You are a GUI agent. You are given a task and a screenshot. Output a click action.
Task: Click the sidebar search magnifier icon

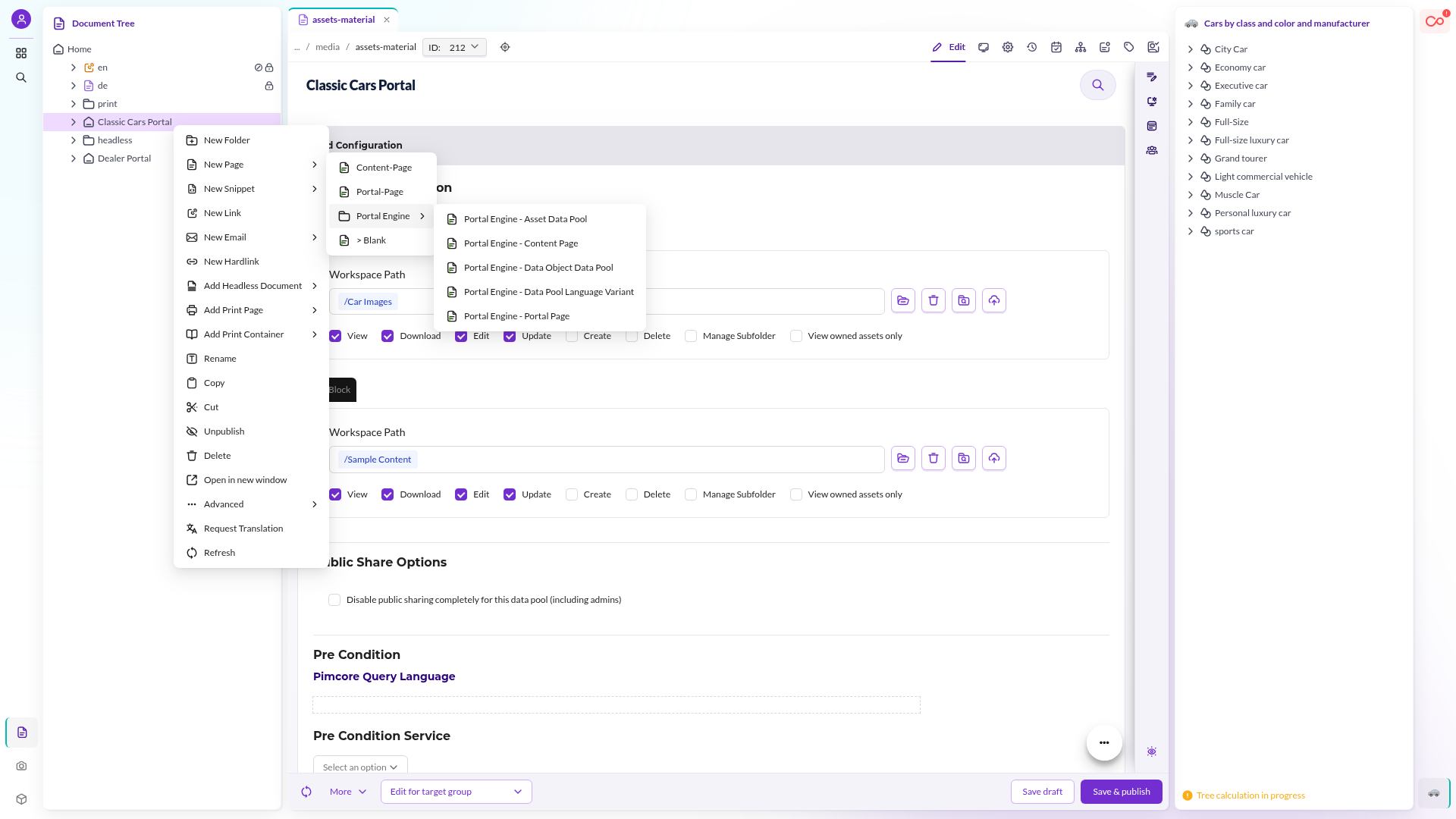tap(21, 77)
